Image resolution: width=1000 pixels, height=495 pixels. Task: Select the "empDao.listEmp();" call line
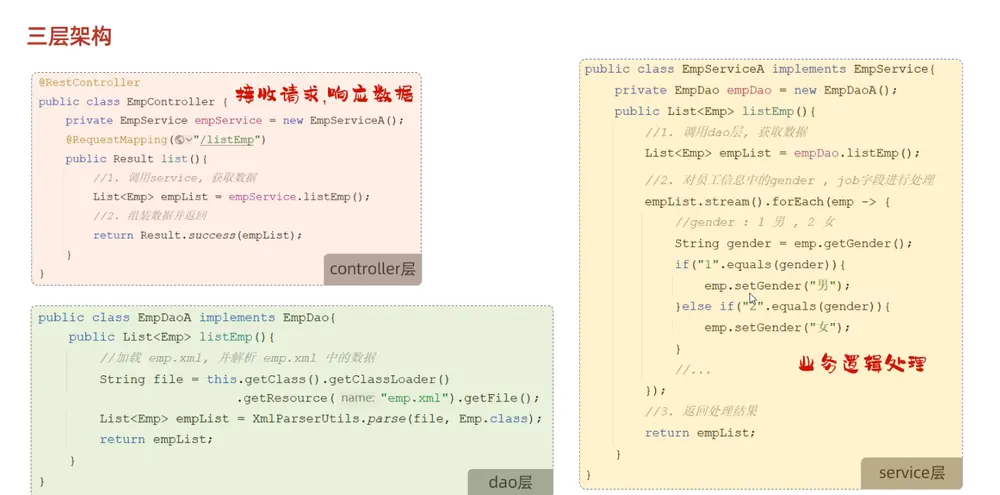[783, 153]
